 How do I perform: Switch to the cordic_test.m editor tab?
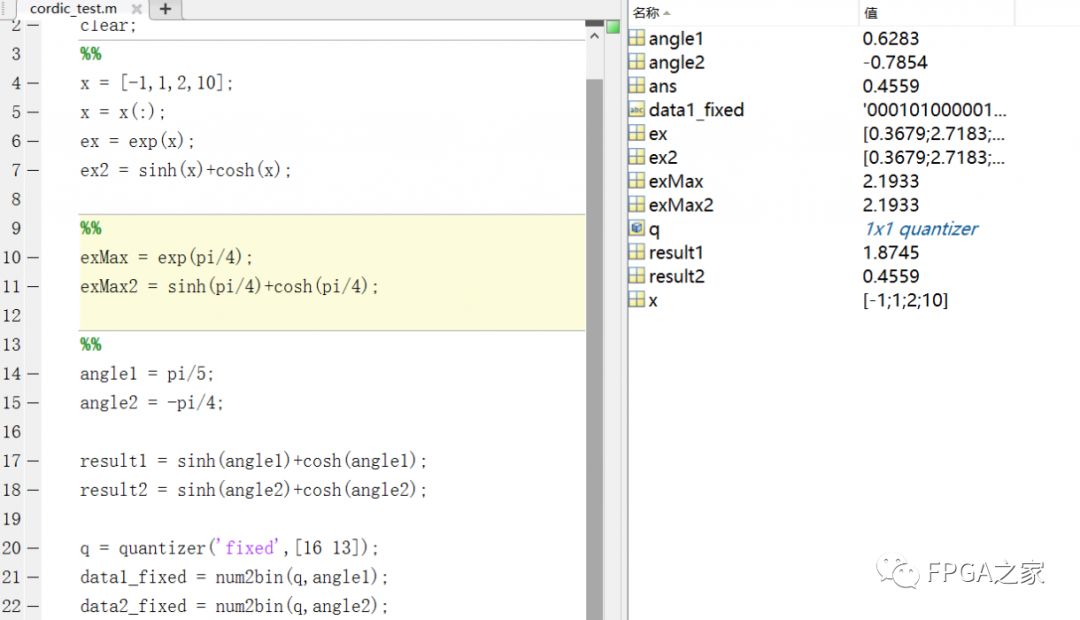(72, 8)
